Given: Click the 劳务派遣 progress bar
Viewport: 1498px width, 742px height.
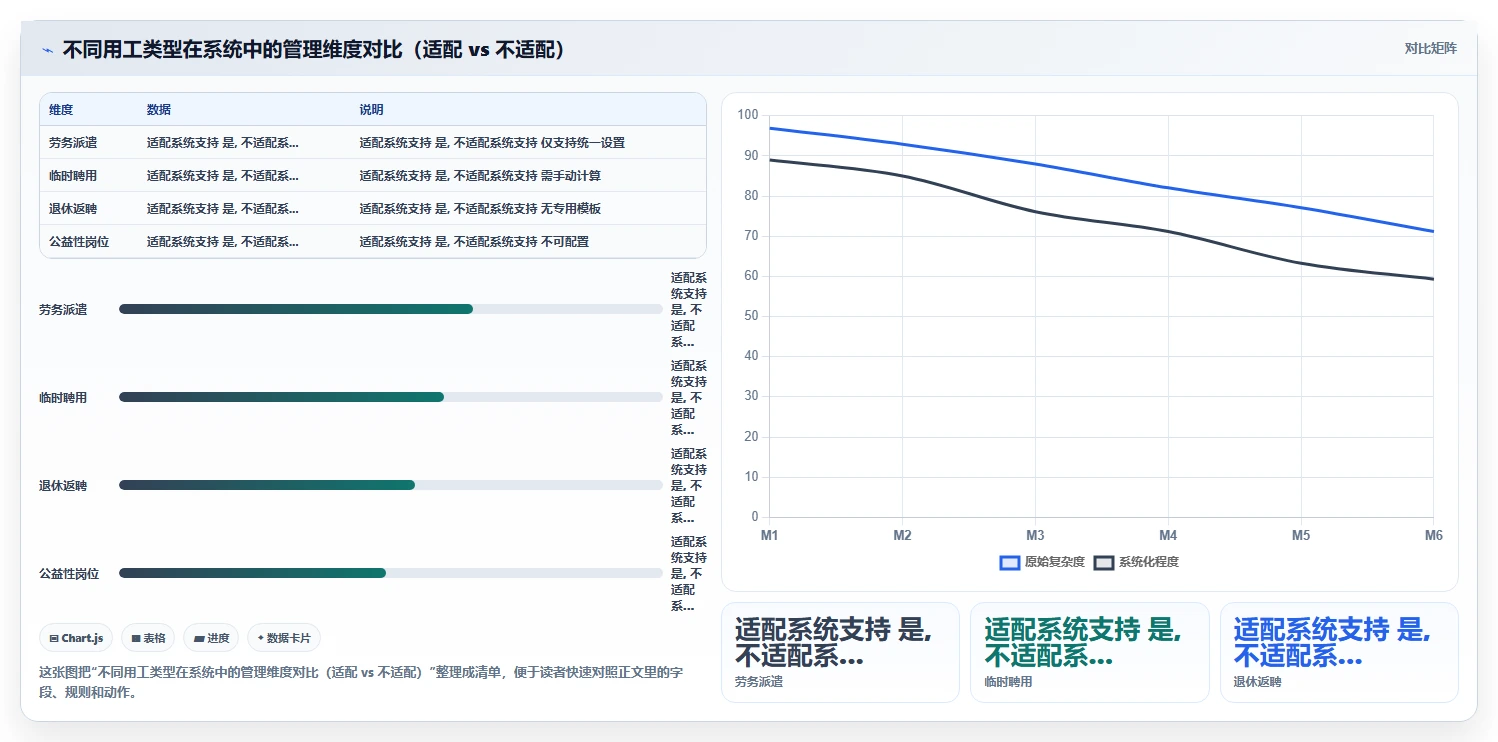Looking at the screenshot, I should click(391, 309).
